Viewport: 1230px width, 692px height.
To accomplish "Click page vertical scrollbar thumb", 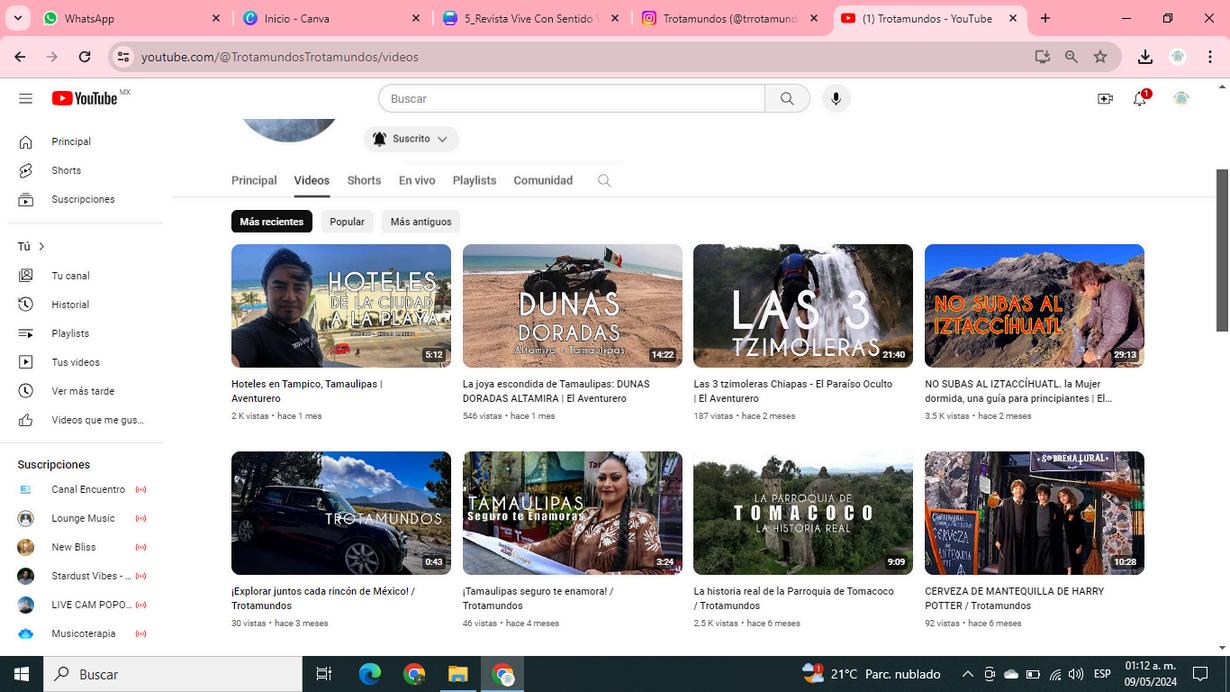I will pos(1222,250).
